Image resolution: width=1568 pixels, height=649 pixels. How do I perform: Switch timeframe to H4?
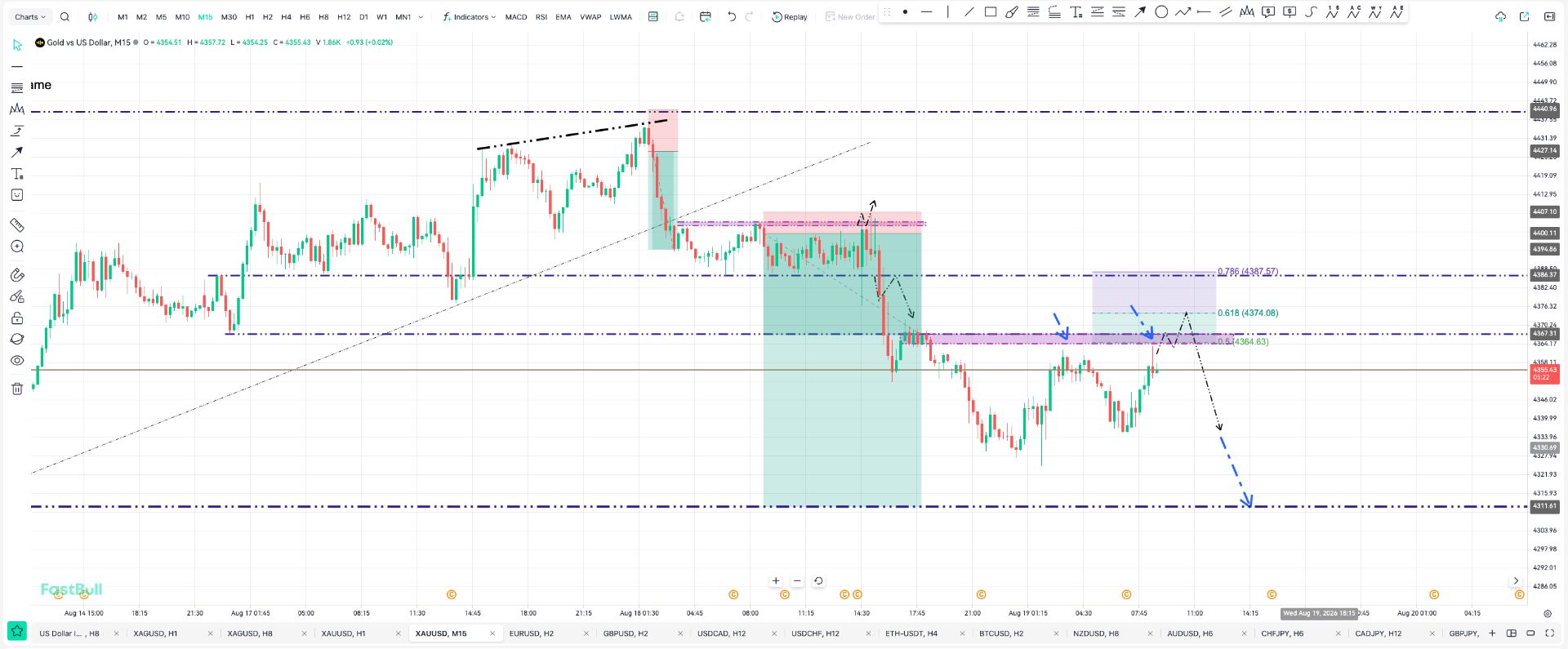[x=286, y=16]
